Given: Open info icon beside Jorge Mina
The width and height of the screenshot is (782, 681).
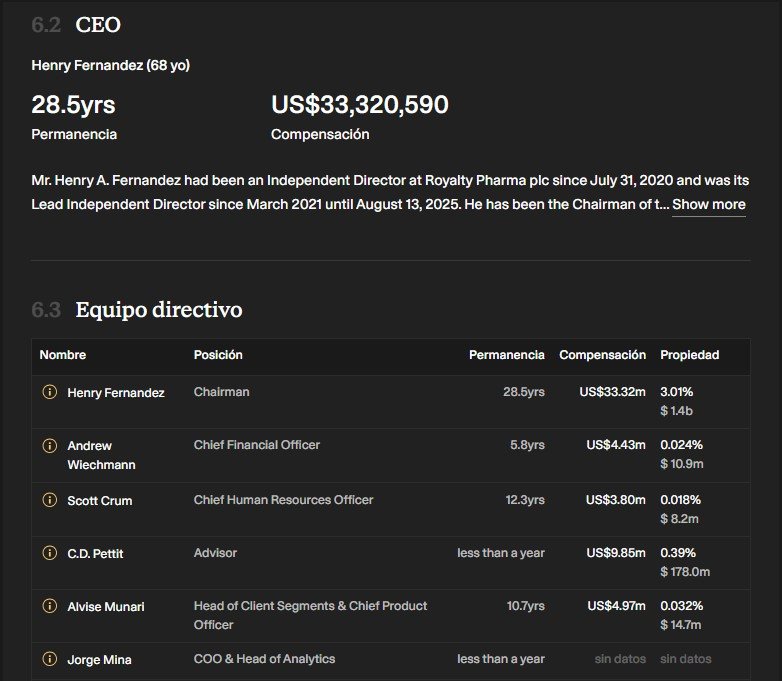Looking at the screenshot, I should [49, 659].
